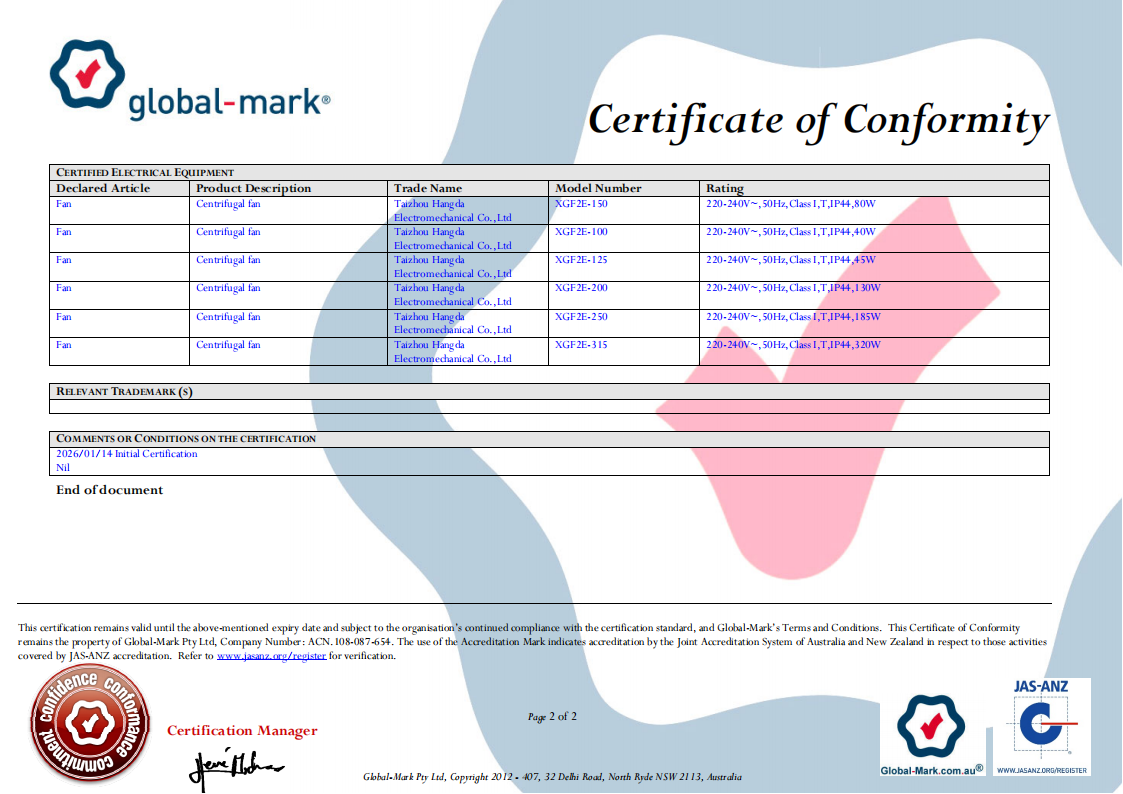Click the Relevant Trademark(s) section heading
The width and height of the screenshot is (1123, 794).
point(124,392)
